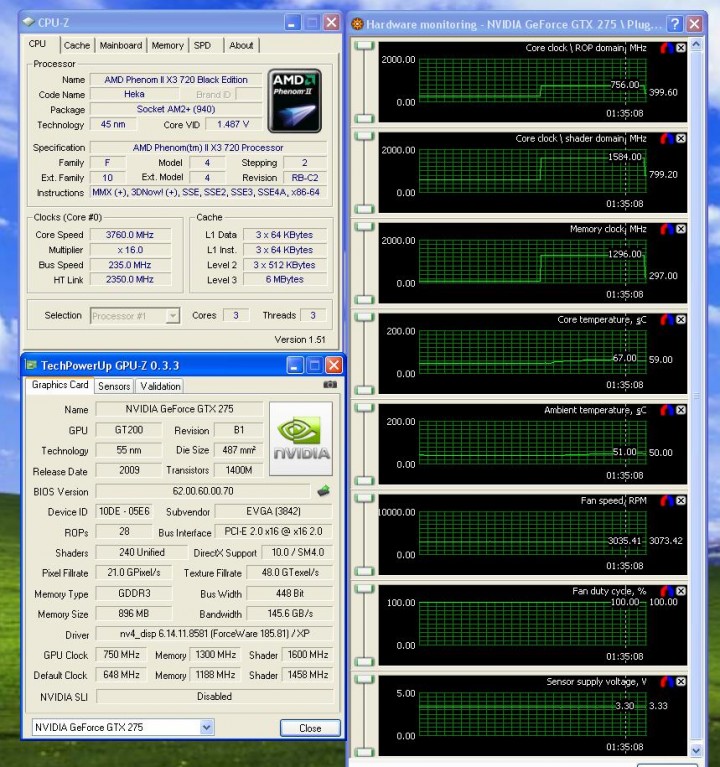Open the Memory tab in CPU-Z
Viewport: 720px width, 767px height.
(x=167, y=45)
